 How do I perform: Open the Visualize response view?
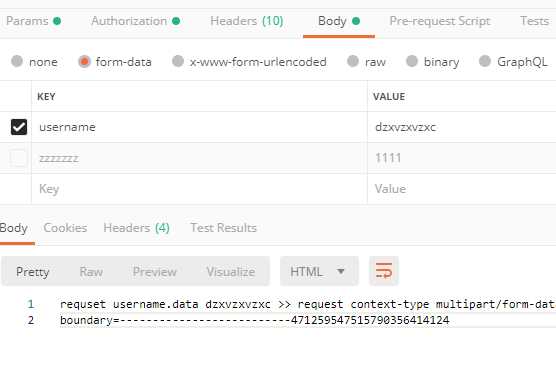tap(231, 272)
